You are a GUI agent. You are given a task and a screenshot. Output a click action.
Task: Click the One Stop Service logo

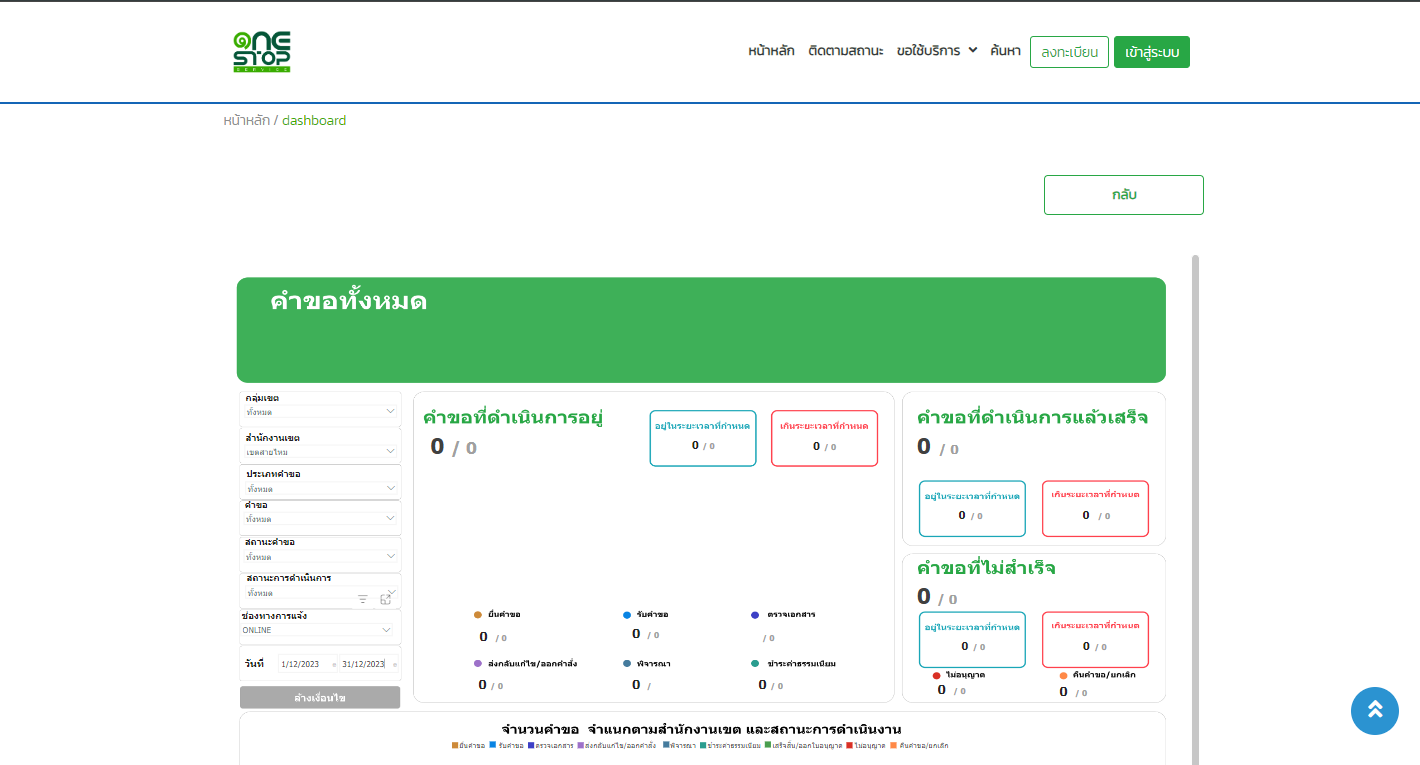(261, 52)
